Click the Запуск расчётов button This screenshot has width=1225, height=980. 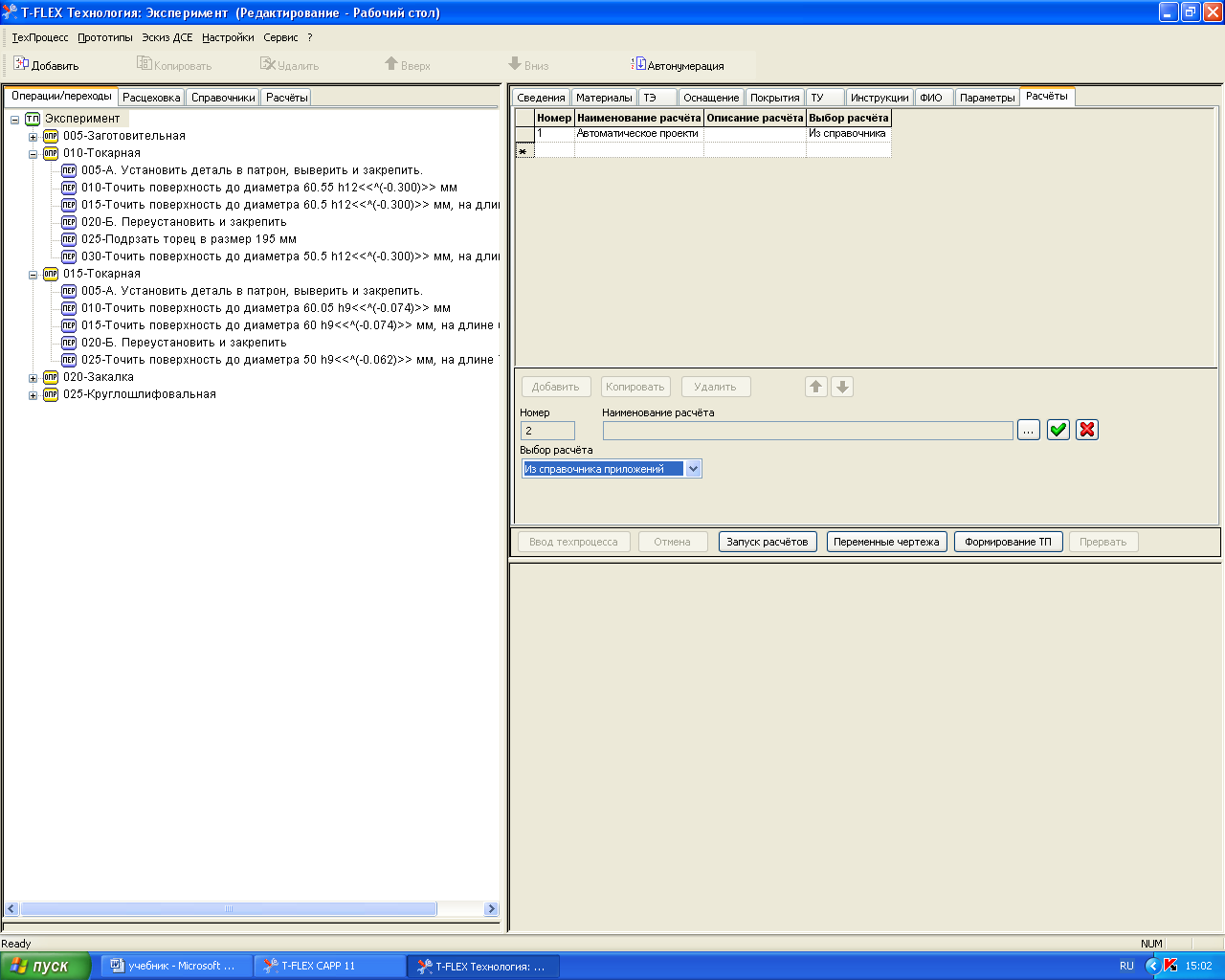[767, 542]
